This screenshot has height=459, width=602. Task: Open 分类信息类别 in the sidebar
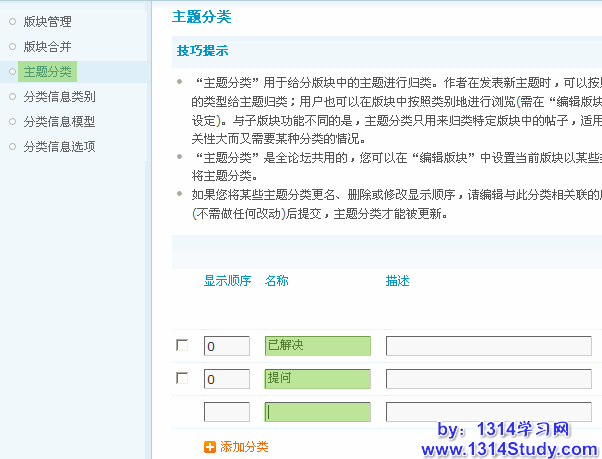click(x=59, y=96)
